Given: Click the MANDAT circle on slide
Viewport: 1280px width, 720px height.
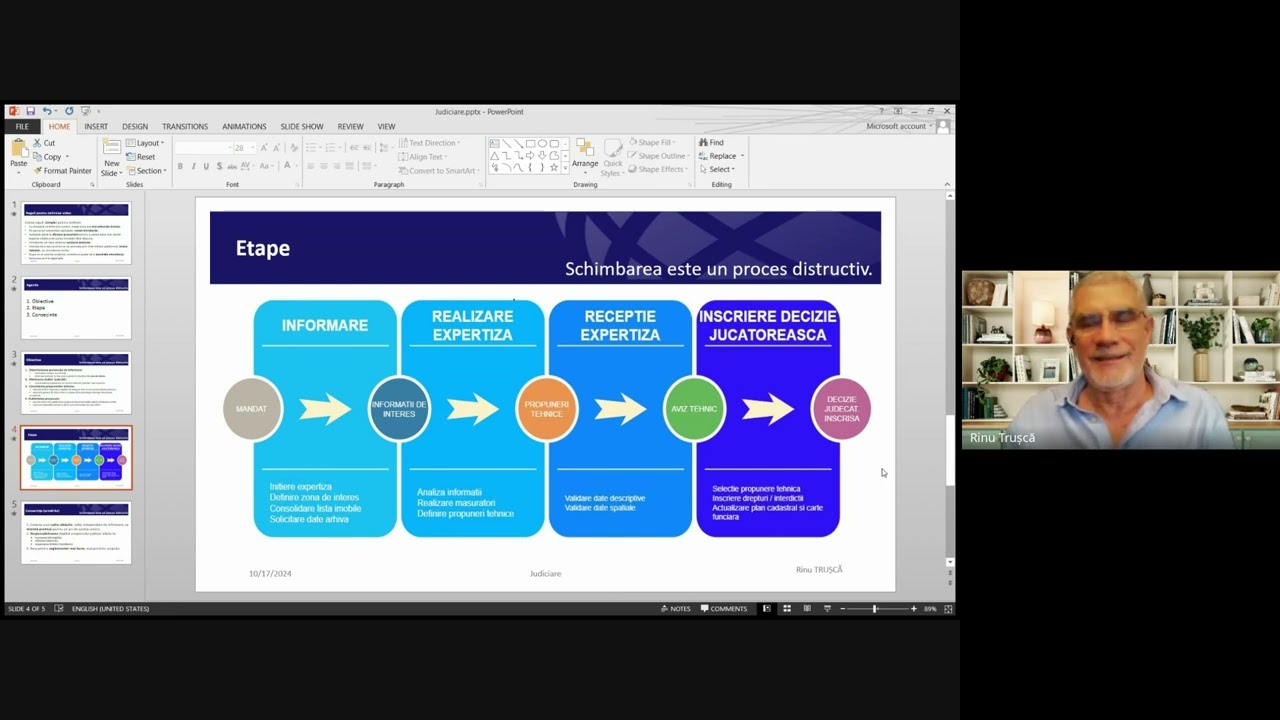Looking at the screenshot, I should click(x=252, y=409).
